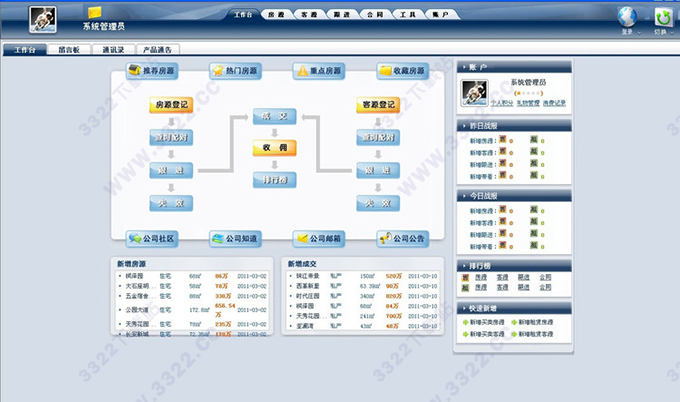This screenshot has width=680, height=402.
Task: Click the green arrow beside 新增租赁房源
Action: (514, 322)
